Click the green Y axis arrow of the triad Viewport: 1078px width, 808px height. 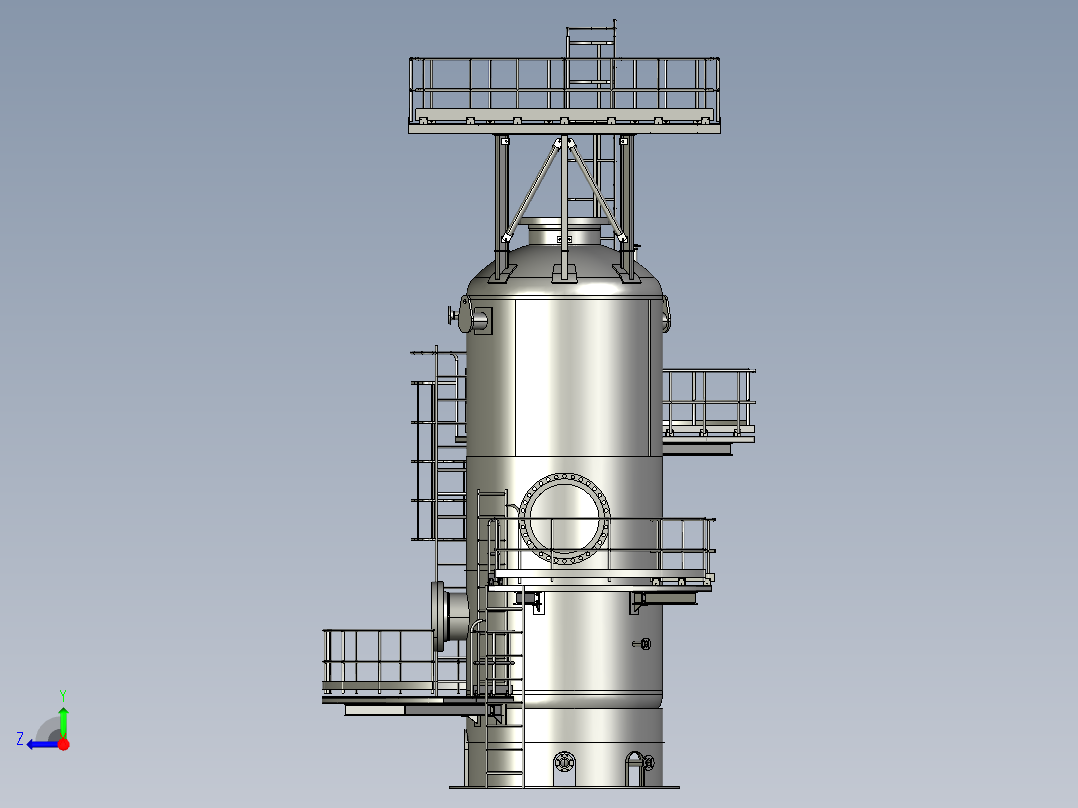point(63,722)
